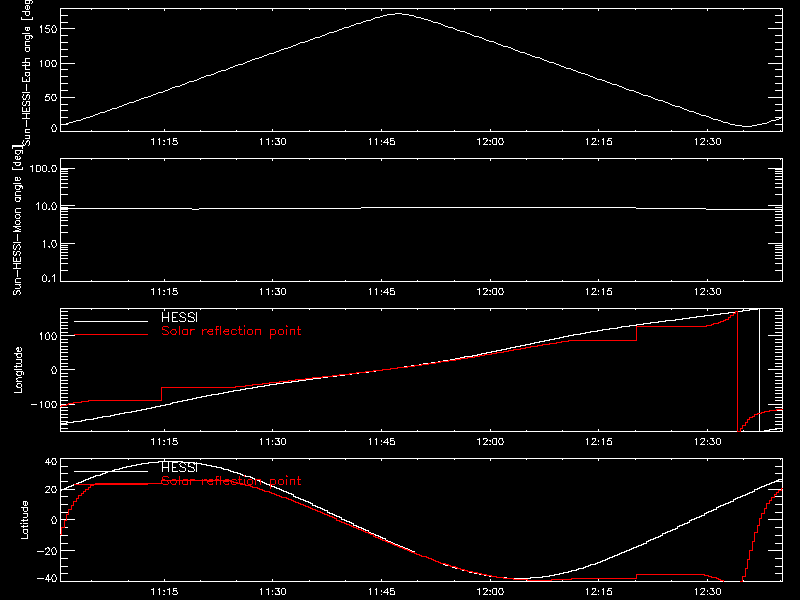The width and height of the screenshot is (800, 600).
Task: Click red legend line in Longitude plot
Action: (x=111, y=335)
